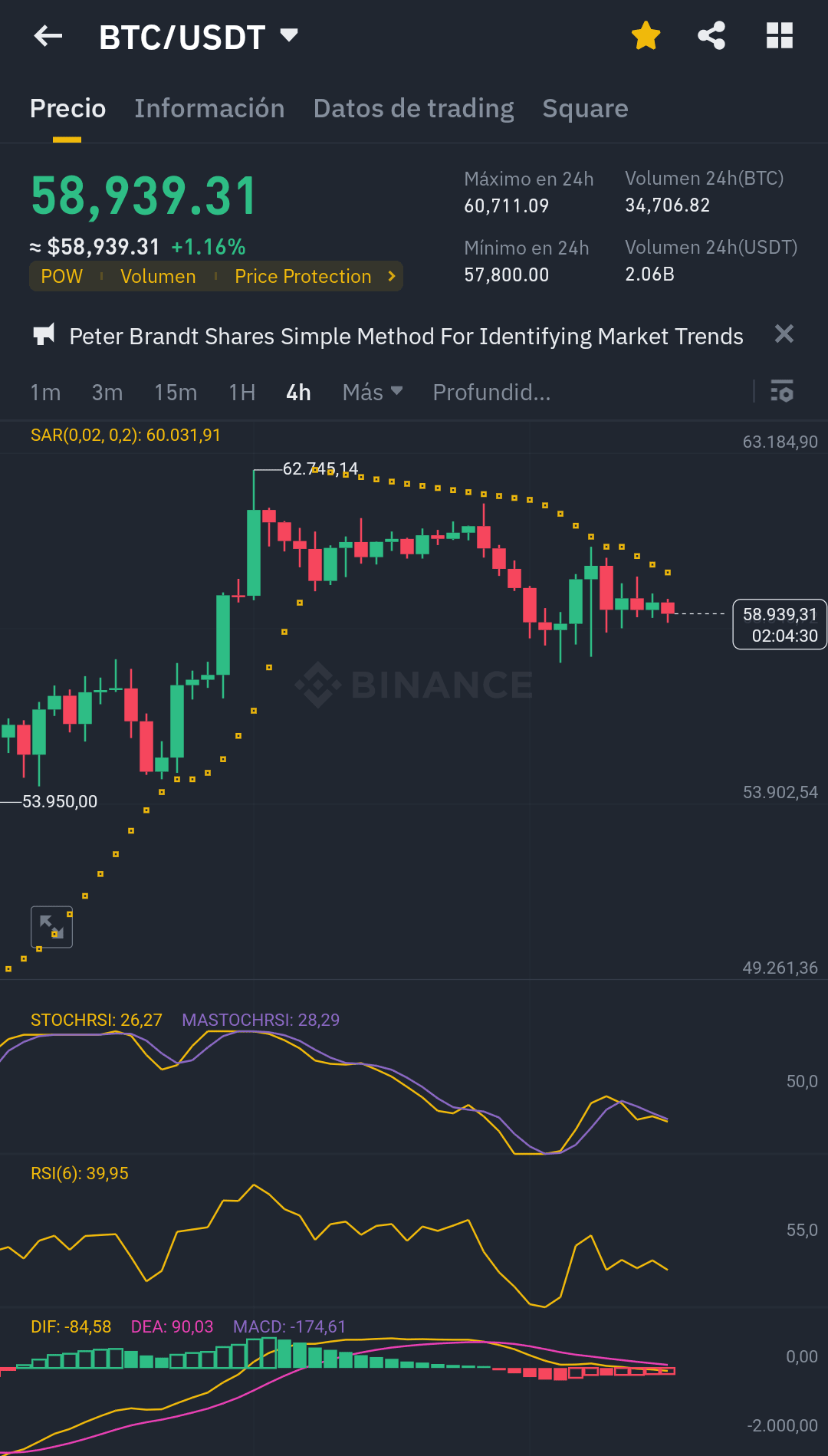Viewport: 828px width, 1456px height.
Task: Tap the announcement megaphone icon
Action: point(44,335)
